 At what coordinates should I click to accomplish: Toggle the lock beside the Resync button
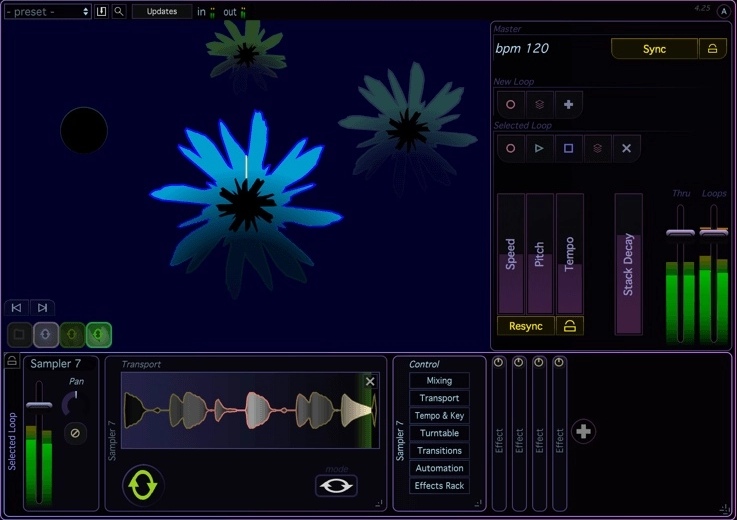tap(570, 326)
